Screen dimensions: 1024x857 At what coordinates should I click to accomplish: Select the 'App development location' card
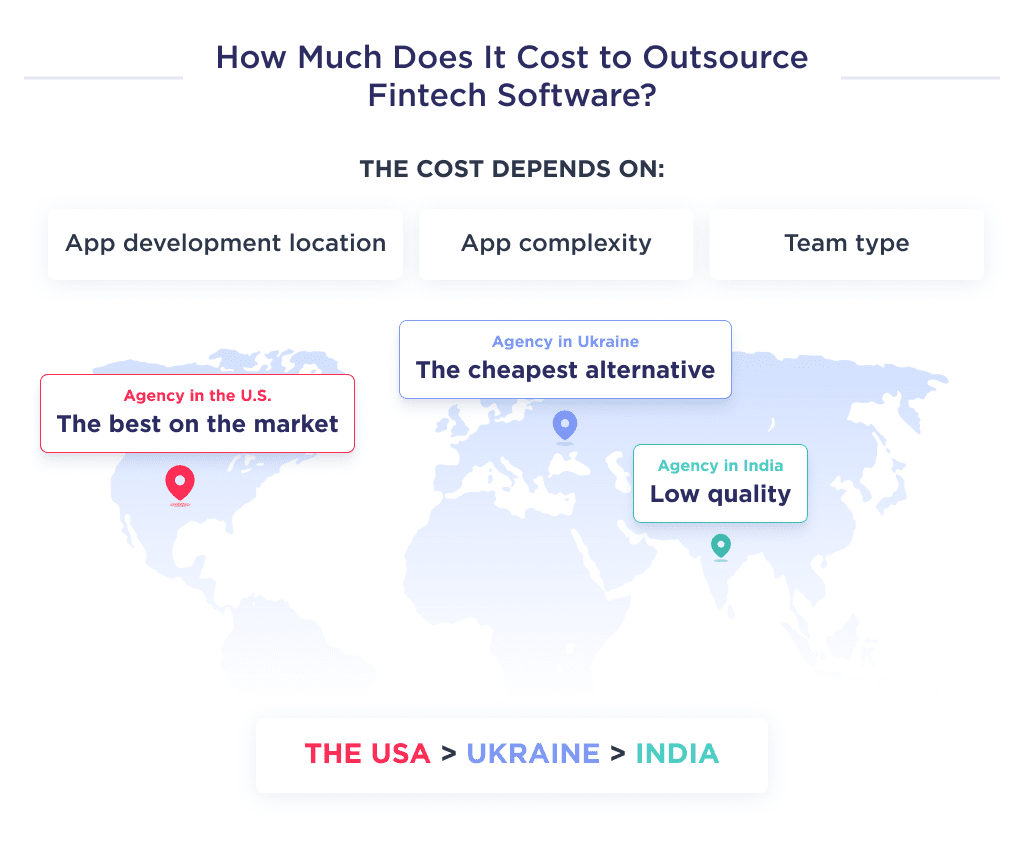225,243
